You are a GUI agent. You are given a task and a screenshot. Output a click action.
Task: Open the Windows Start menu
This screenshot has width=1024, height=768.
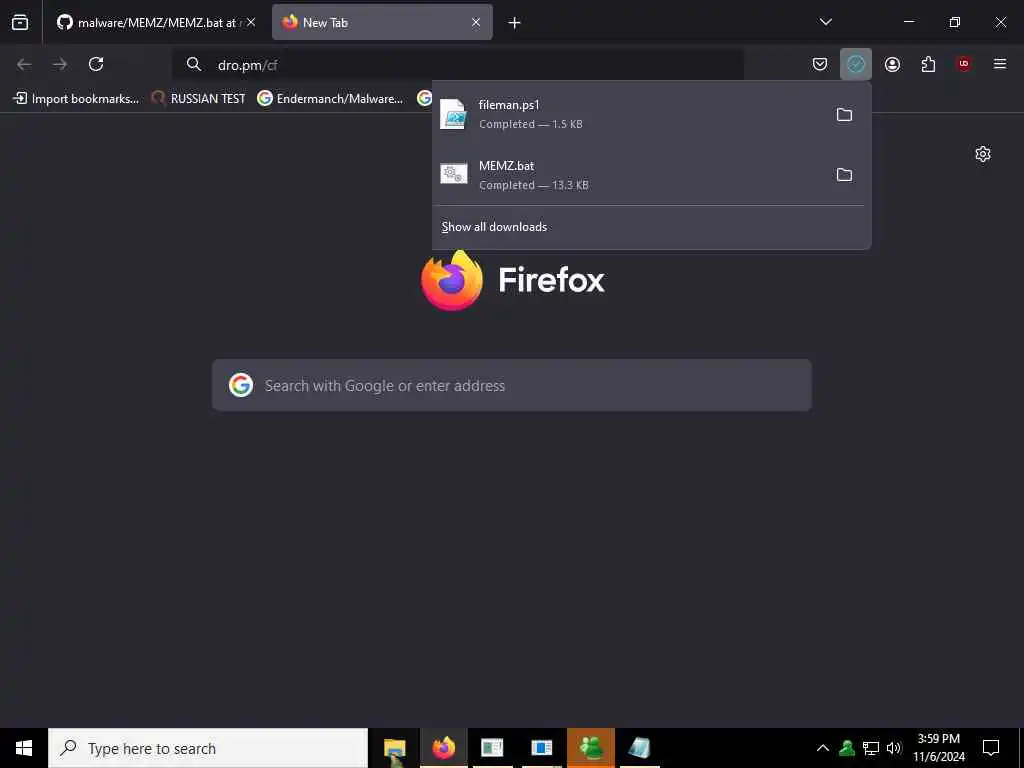coord(24,748)
